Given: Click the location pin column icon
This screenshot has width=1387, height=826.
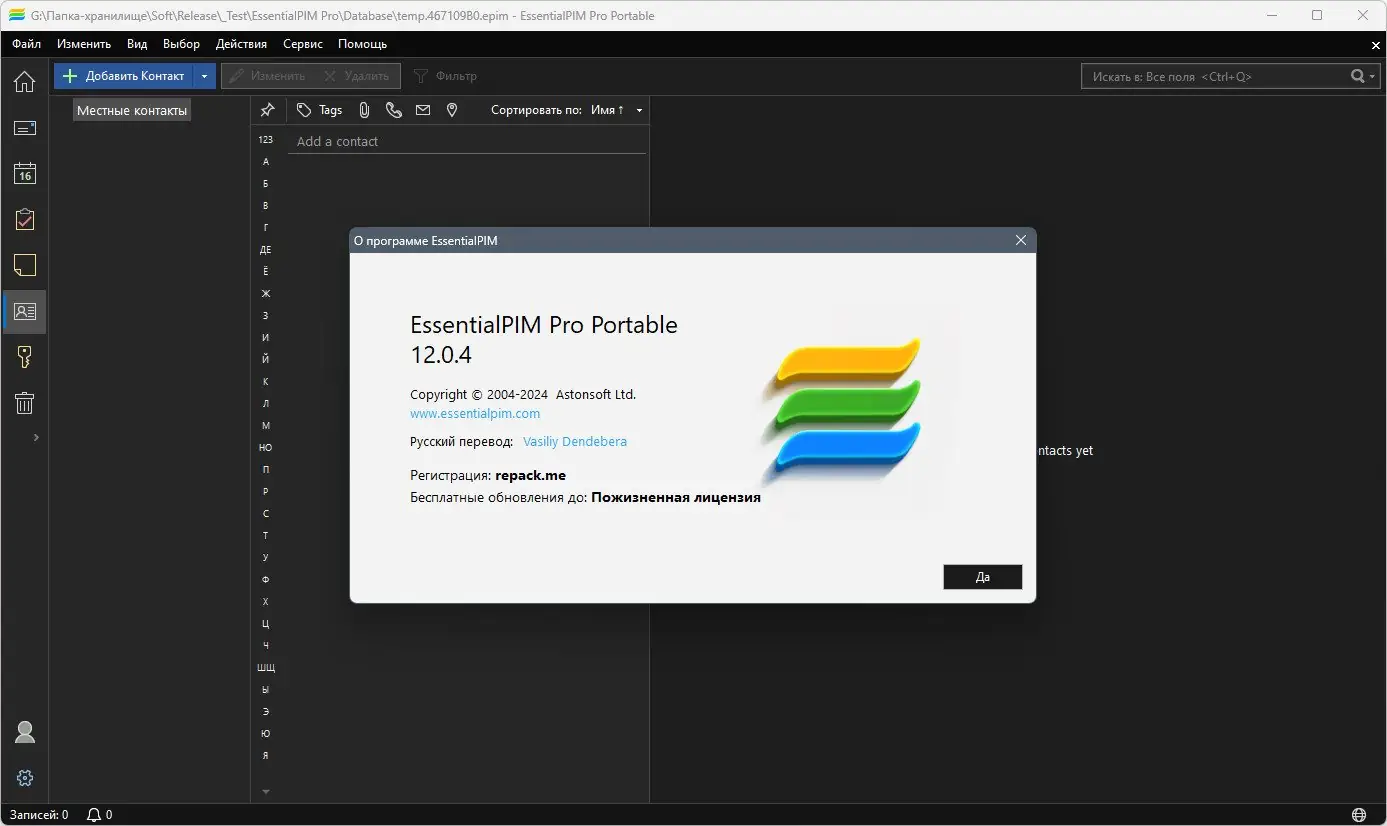Looking at the screenshot, I should [x=452, y=110].
